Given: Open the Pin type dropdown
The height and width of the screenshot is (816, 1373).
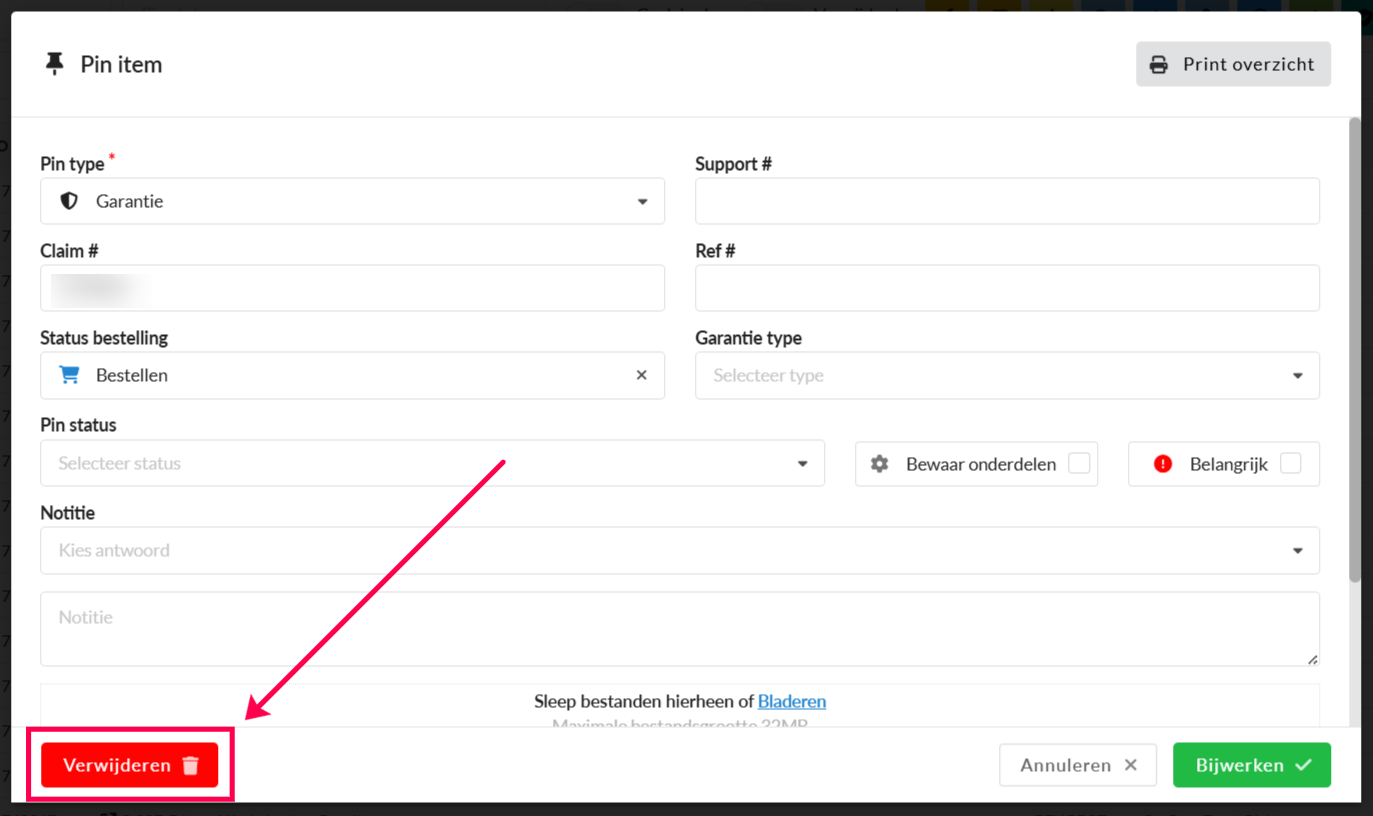Looking at the screenshot, I should click(x=352, y=201).
